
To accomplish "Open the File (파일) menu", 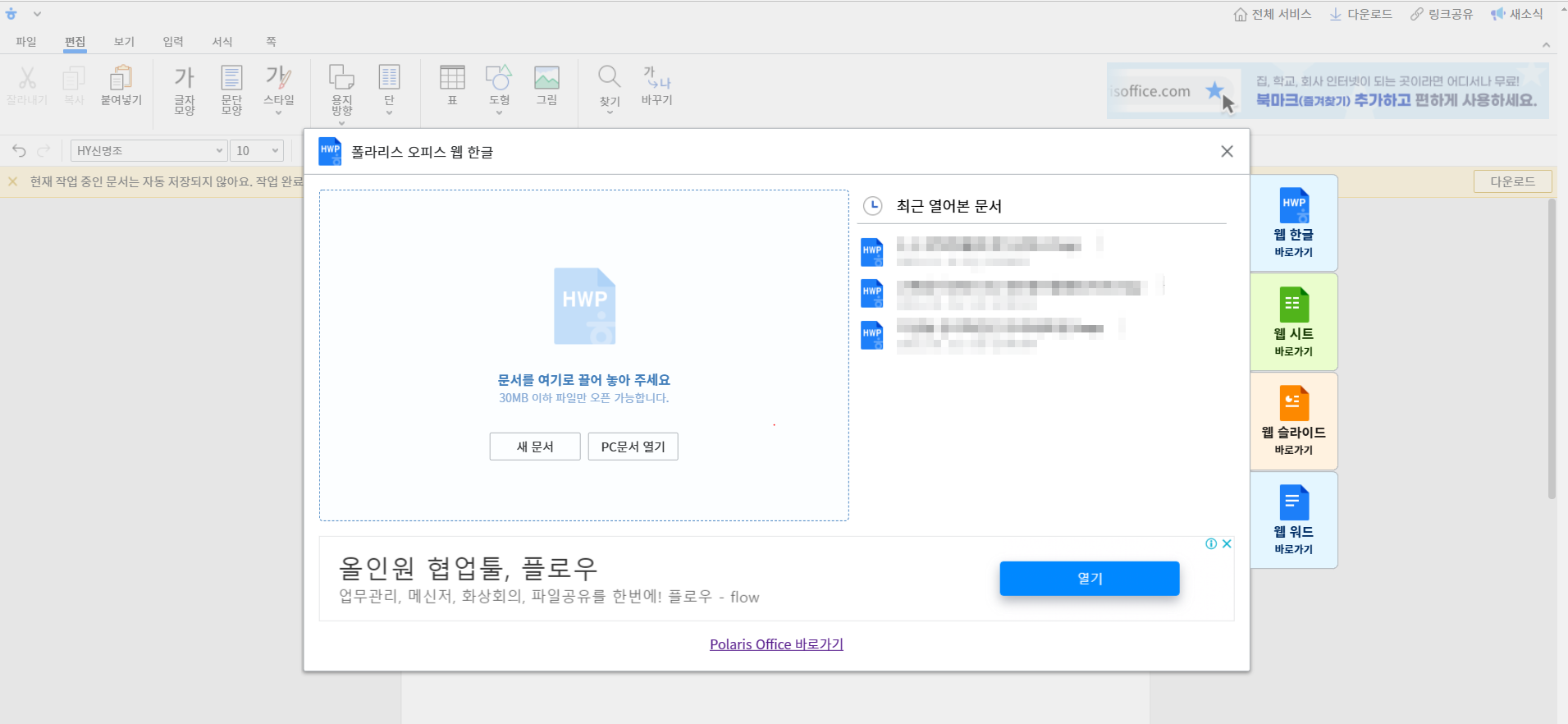I will tap(26, 42).
